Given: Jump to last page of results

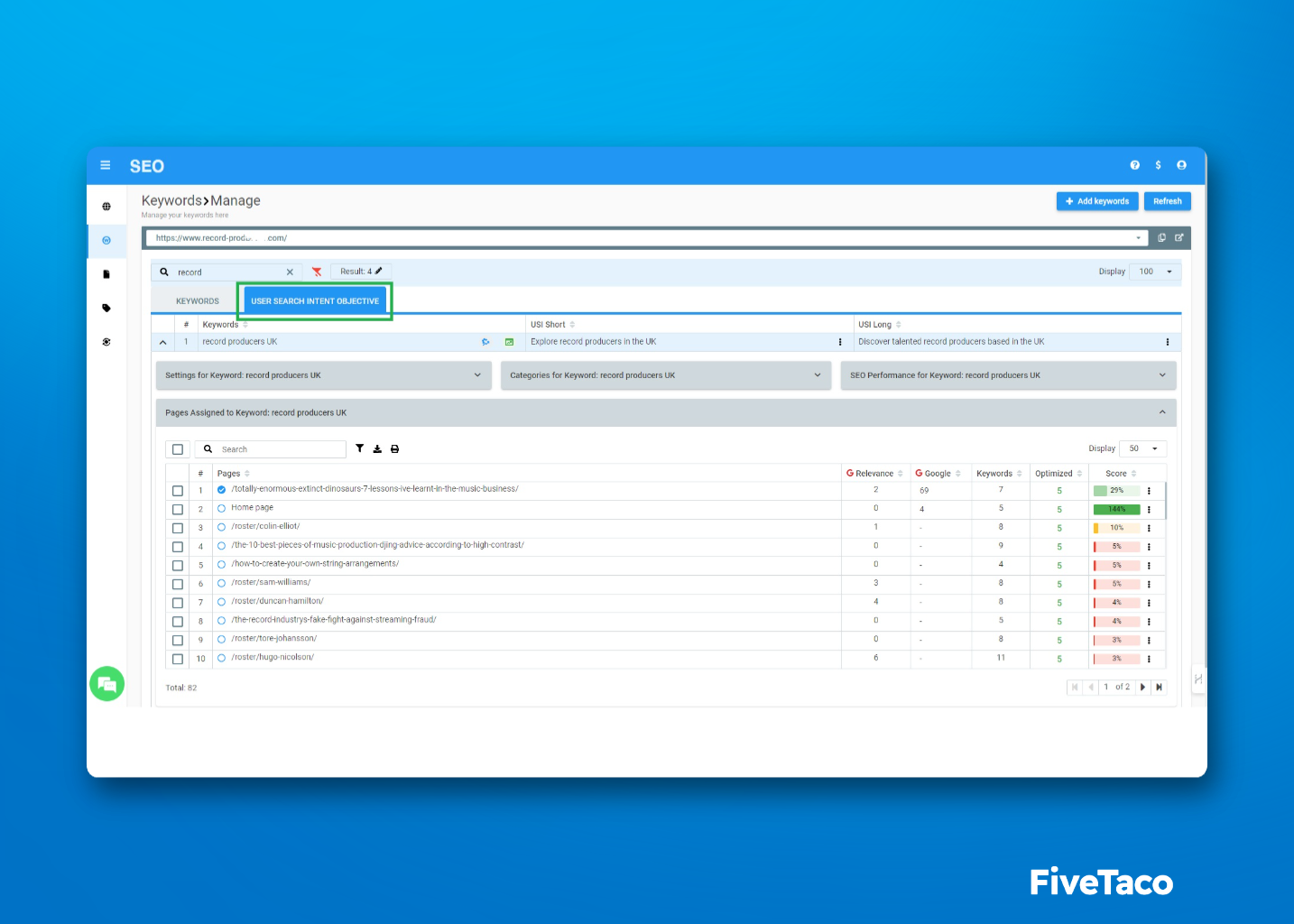Looking at the screenshot, I should point(1159,688).
